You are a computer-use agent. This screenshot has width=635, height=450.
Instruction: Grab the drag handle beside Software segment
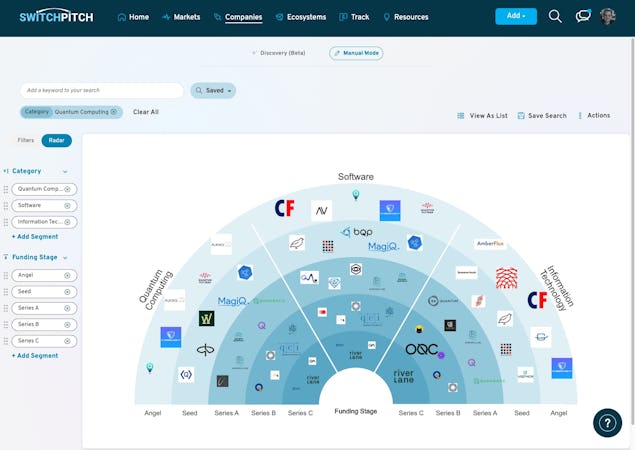tap(6, 206)
